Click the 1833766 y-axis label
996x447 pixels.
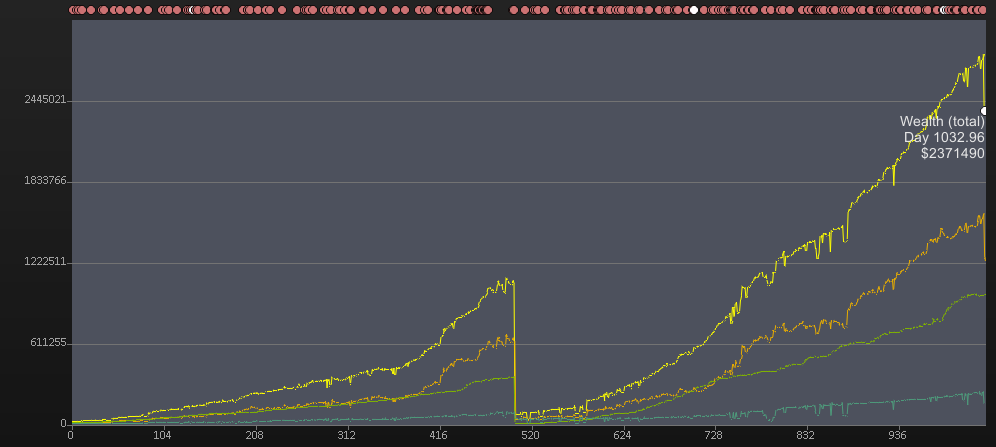(x=45, y=181)
